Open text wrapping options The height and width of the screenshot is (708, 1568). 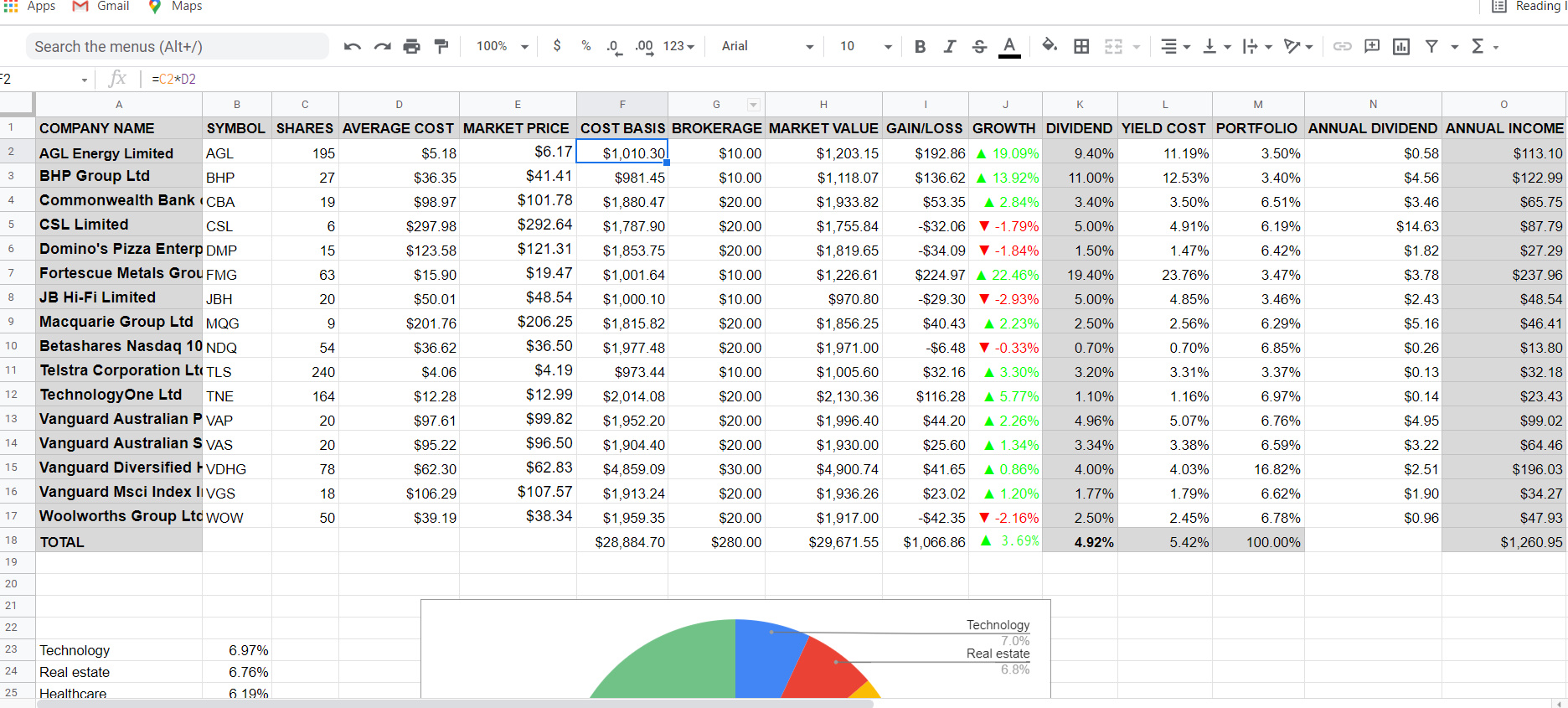[1257, 47]
